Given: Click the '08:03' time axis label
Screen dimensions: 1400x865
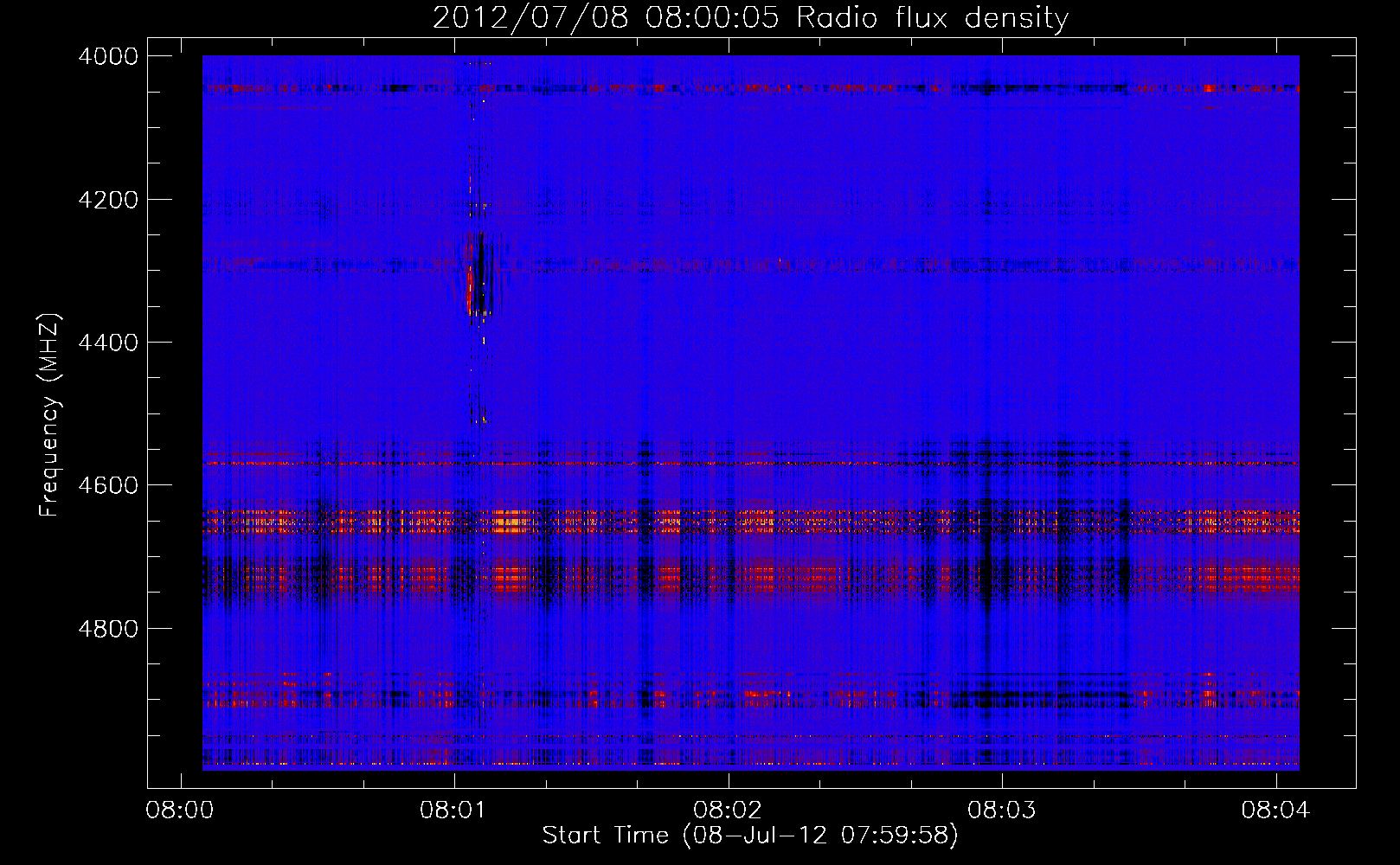Looking at the screenshot, I should pos(1002,811).
